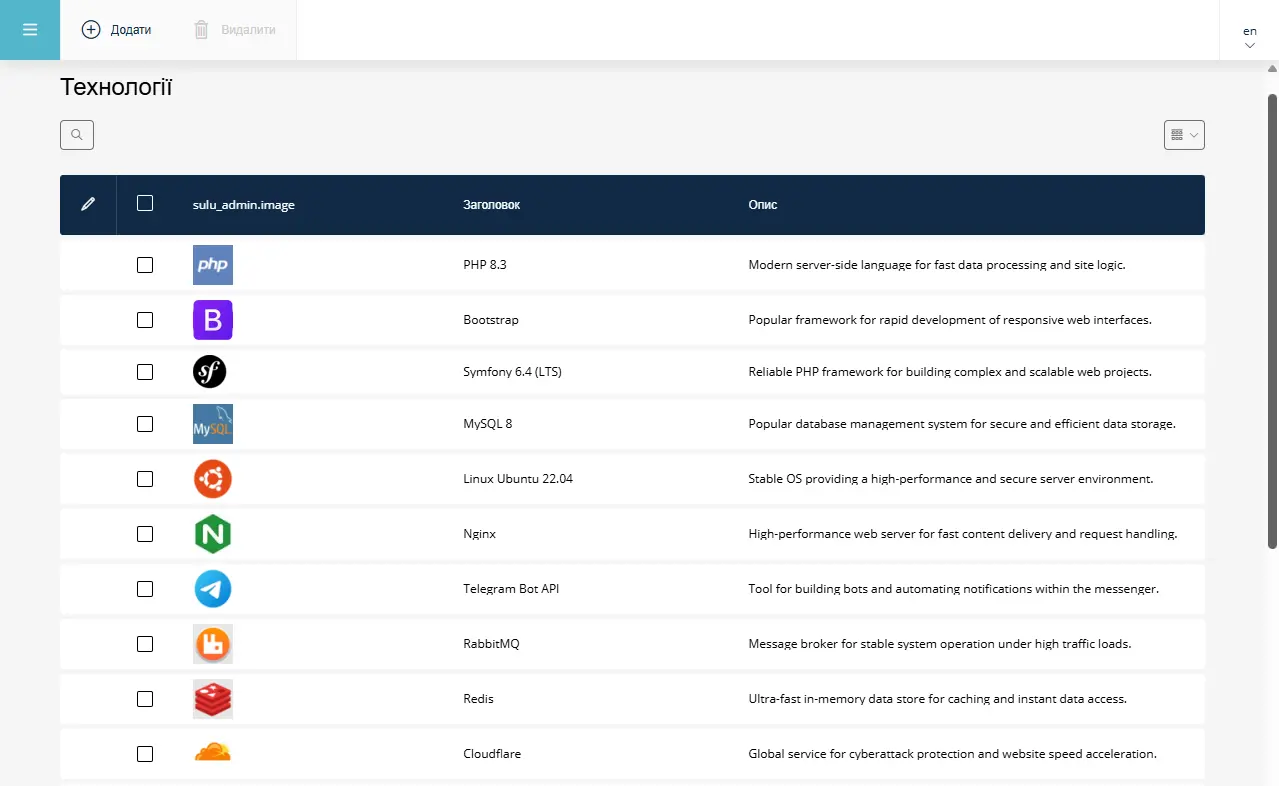The height and width of the screenshot is (786, 1279).
Task: Click the Видалити delete button
Action: tap(234, 30)
